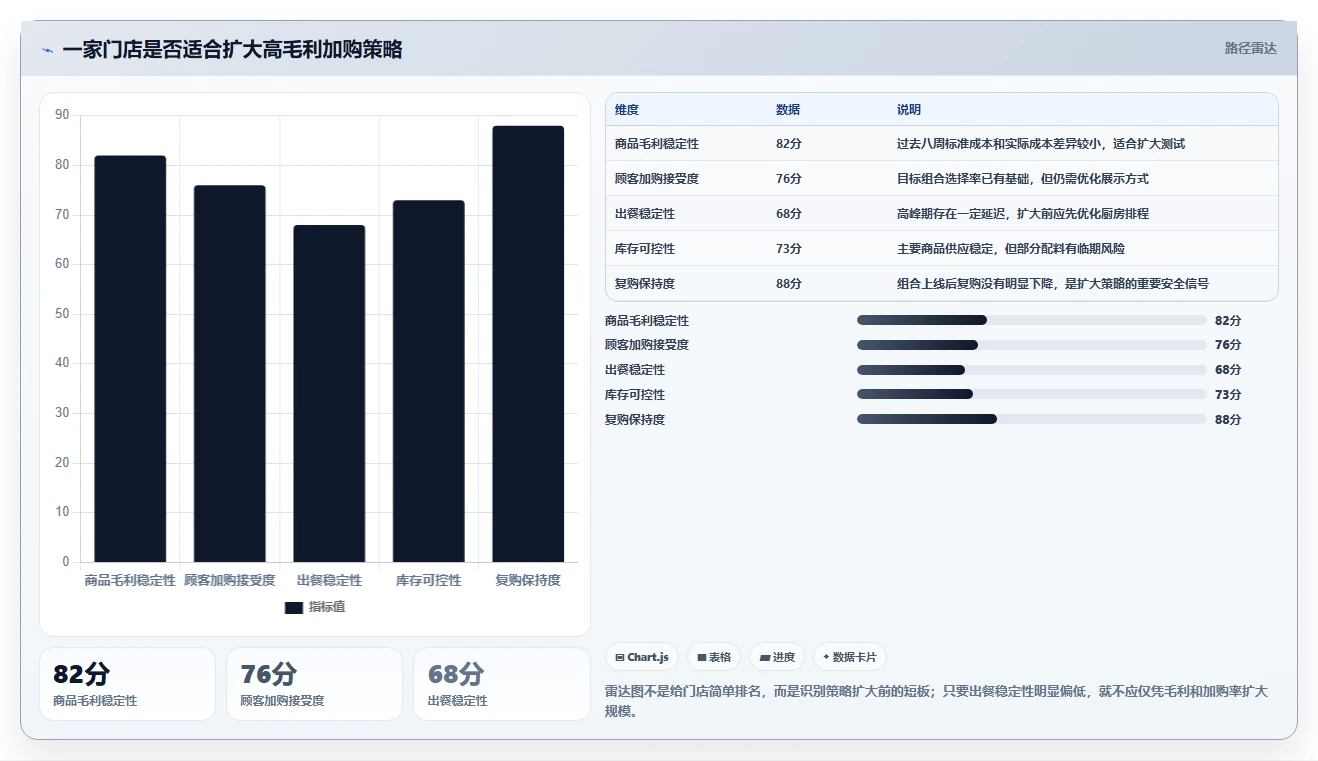Toggle the 指标值 legend swatch
The image size is (1318, 761).
click(293, 607)
